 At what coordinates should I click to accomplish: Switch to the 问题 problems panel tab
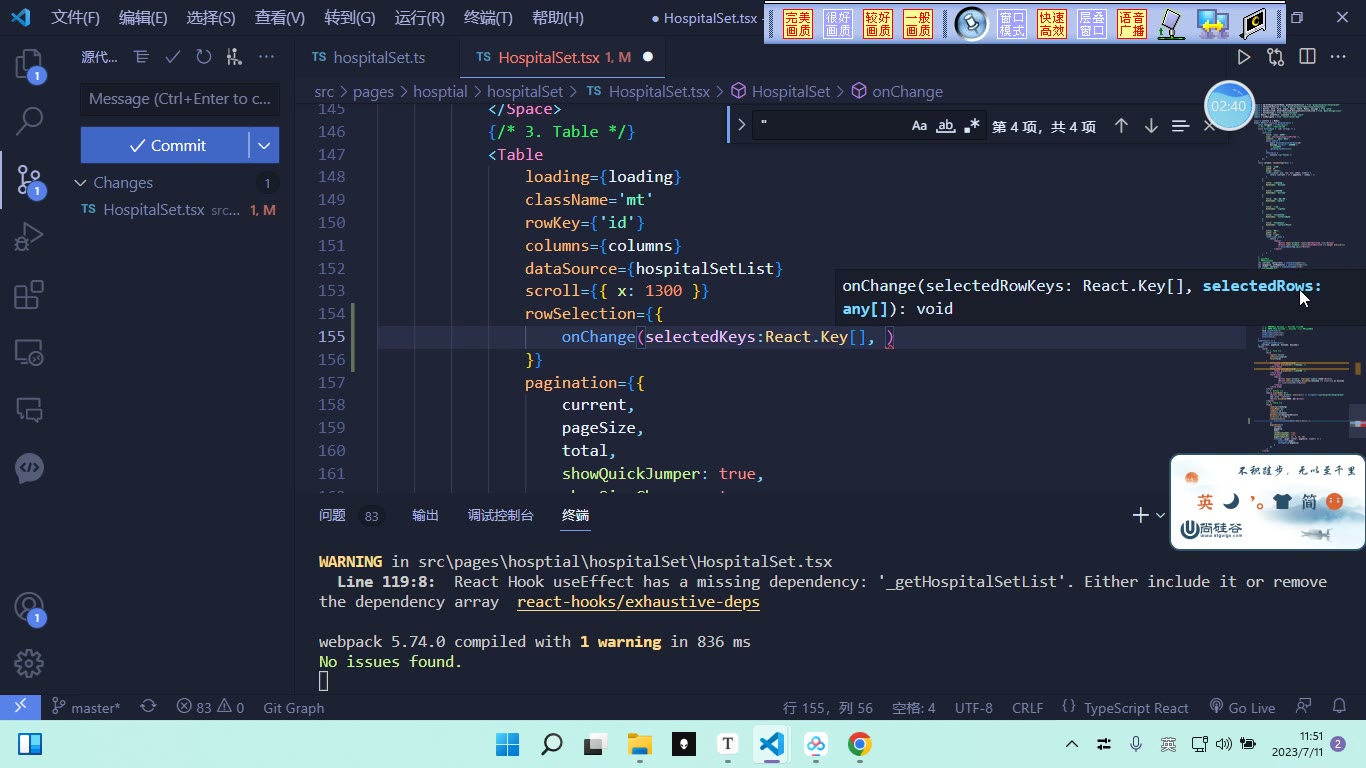332,515
